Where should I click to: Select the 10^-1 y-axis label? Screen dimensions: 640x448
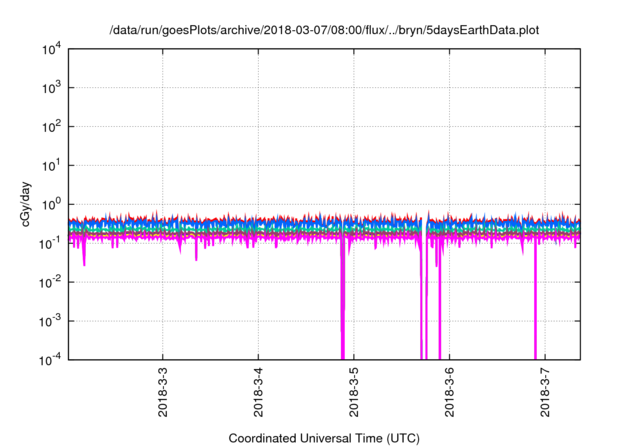[50, 244]
